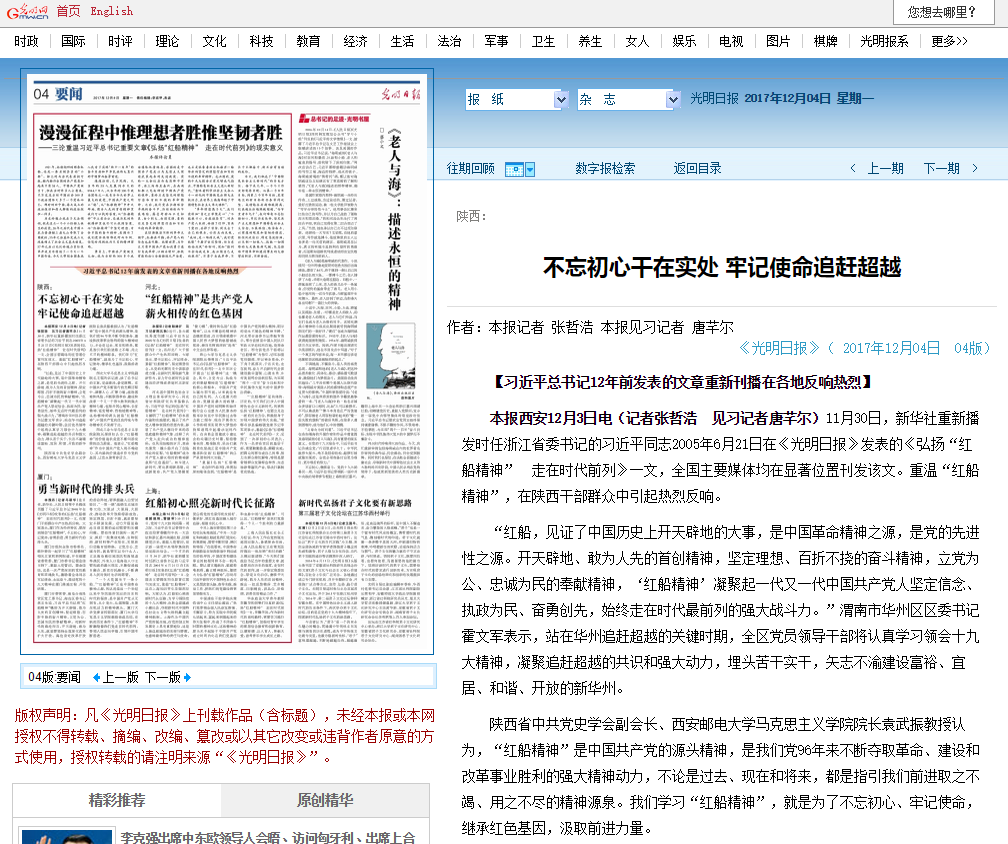Go to 上一版 previous page

tap(121, 677)
